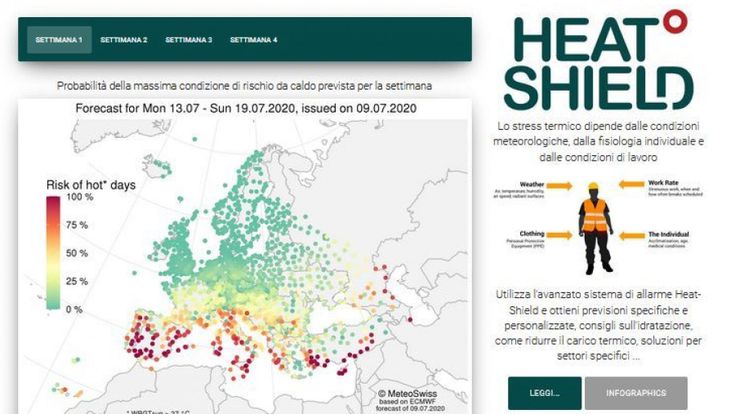Viewport: 735px width, 414px height.
Task: Click the 'Weather' label in diagram
Action: coord(532,184)
